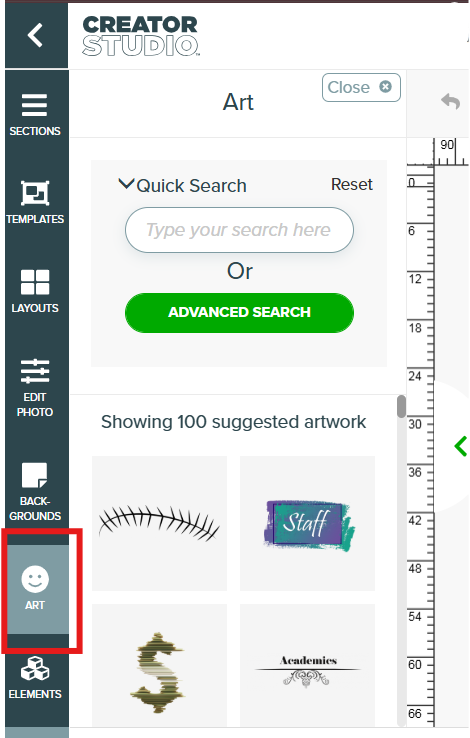Click the artwork list scrollbar handle
Image resolution: width=470 pixels, height=738 pixels.
click(401, 407)
